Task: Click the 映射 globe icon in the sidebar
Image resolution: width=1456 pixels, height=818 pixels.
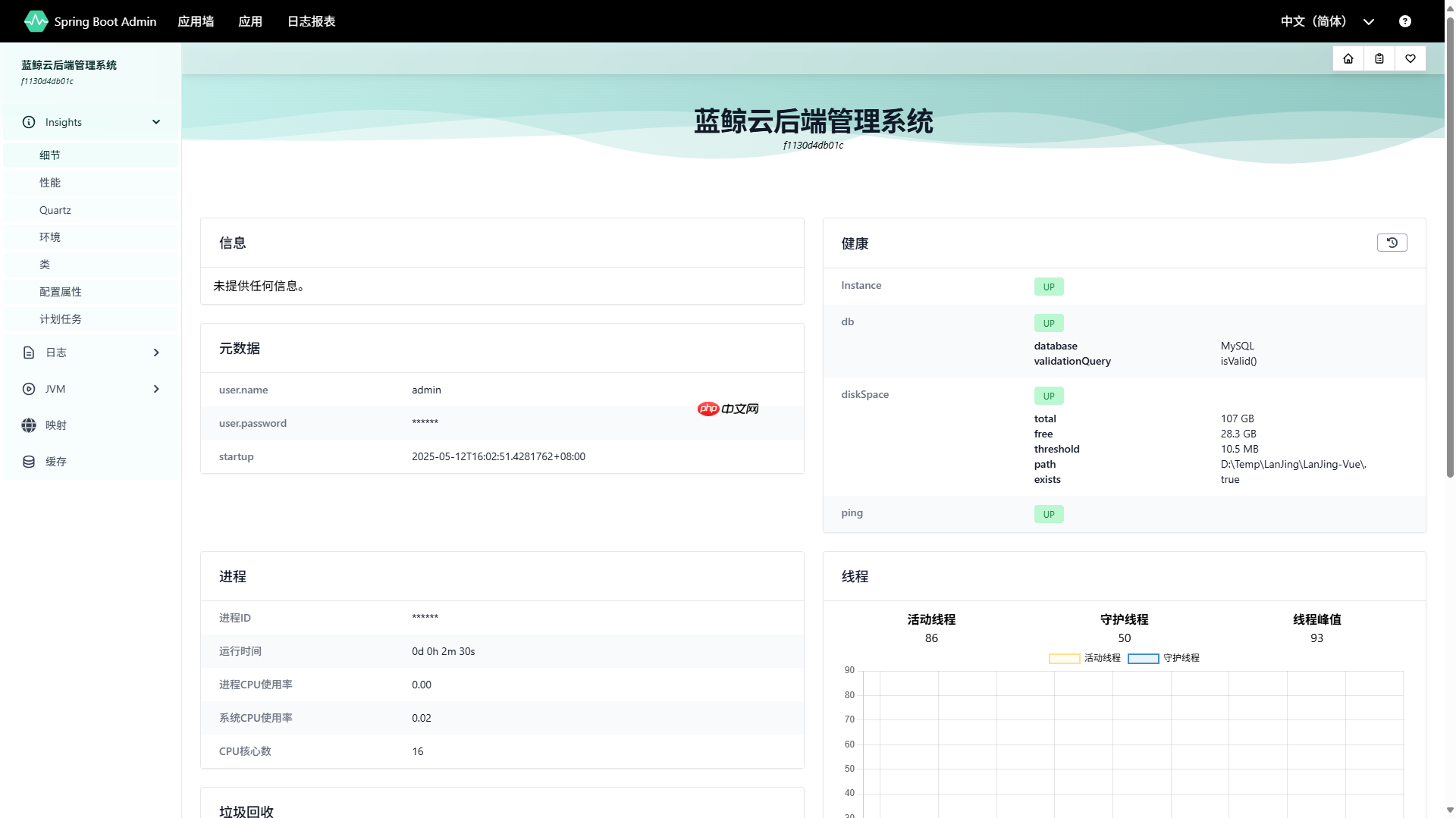Action: tap(28, 425)
